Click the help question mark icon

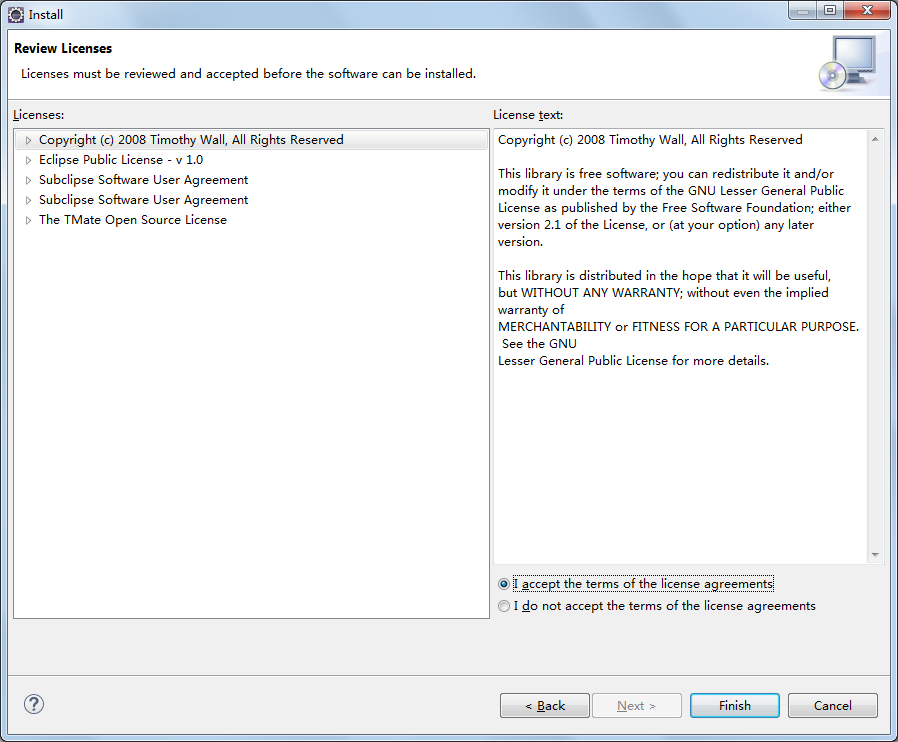[x=34, y=704]
